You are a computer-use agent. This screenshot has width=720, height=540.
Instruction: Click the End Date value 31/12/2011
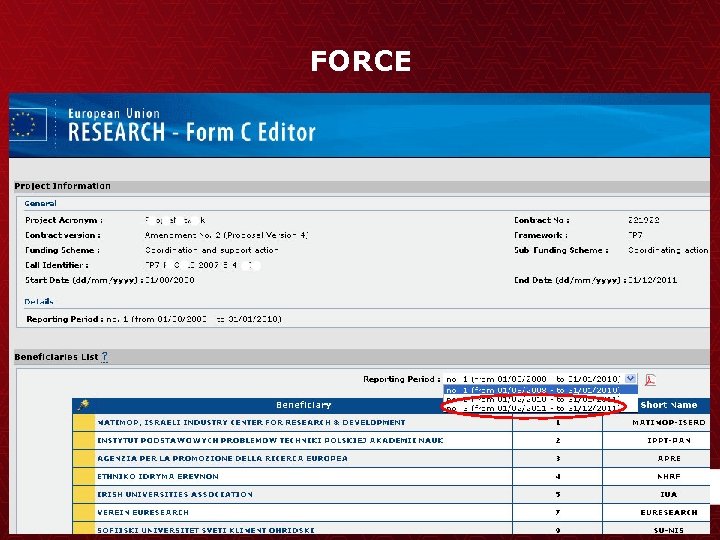pyautogui.click(x=652, y=280)
